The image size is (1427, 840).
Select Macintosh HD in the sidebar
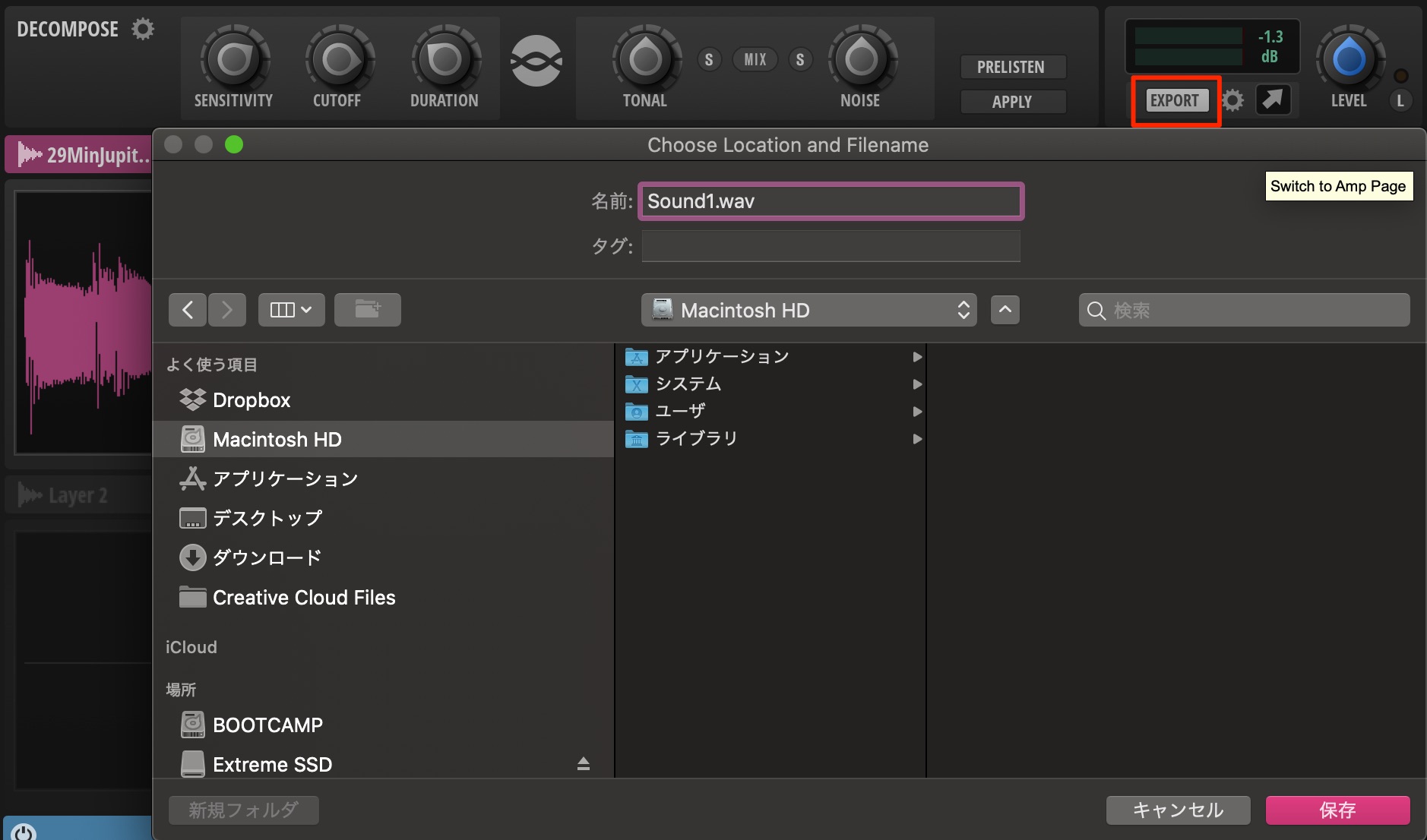(383, 439)
